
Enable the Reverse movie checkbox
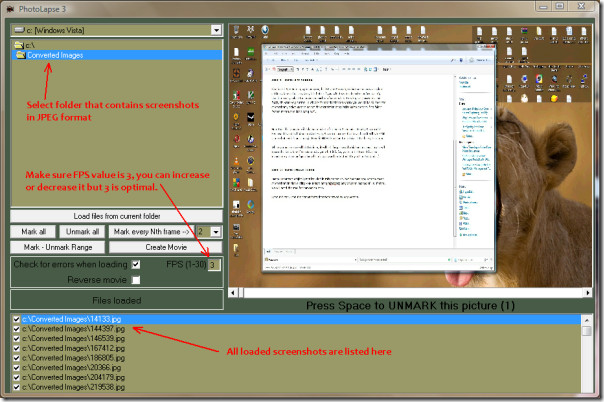pyautogui.click(x=136, y=280)
